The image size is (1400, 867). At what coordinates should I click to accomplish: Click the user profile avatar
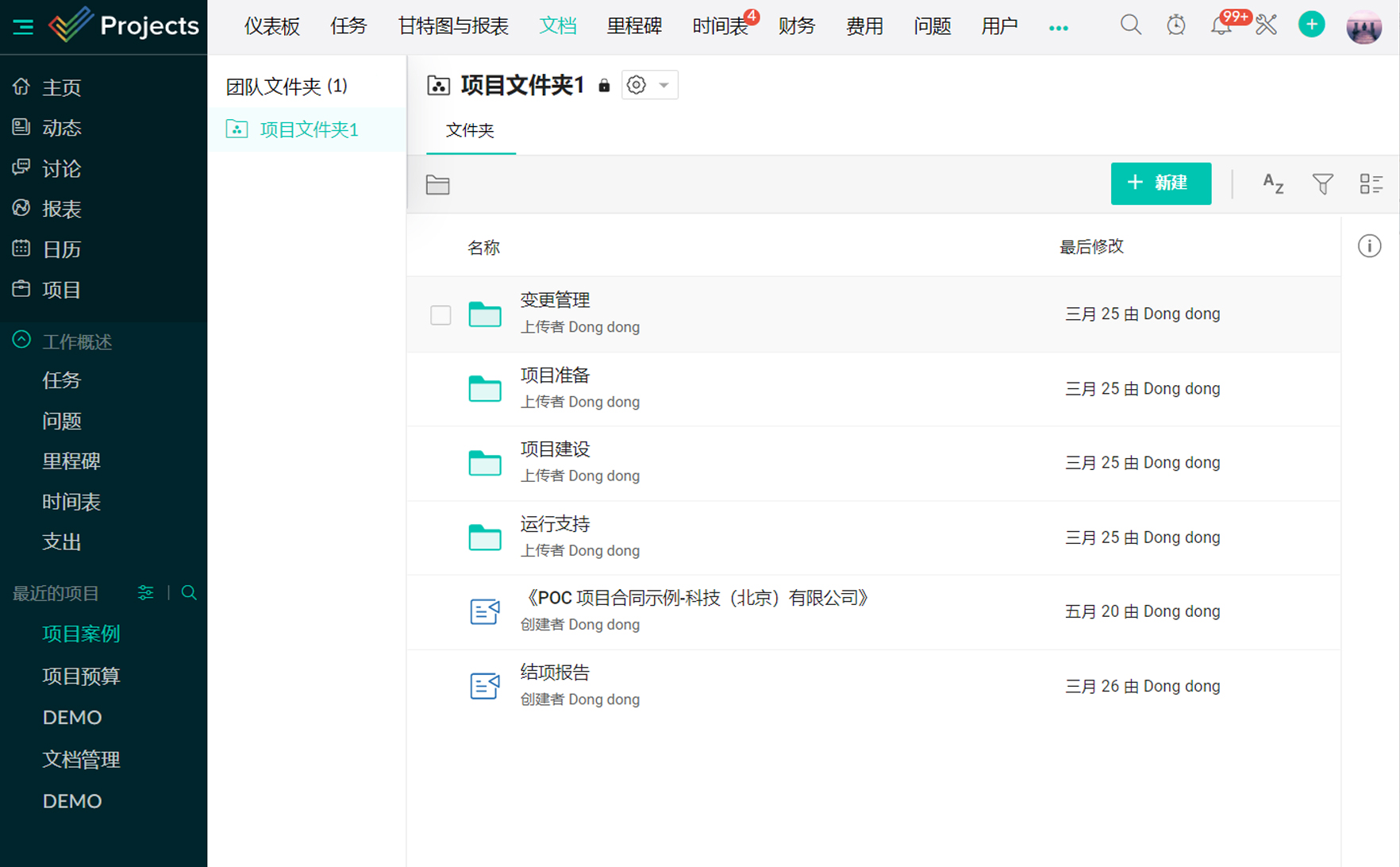(1363, 28)
